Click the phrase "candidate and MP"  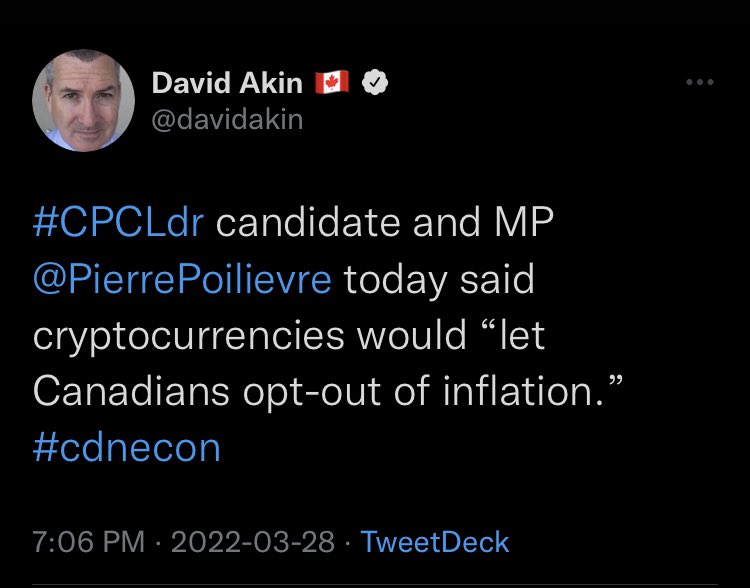384,224
